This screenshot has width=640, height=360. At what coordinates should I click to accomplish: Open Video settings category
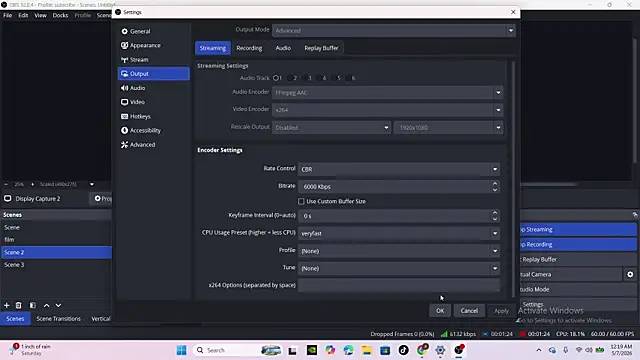click(x=154, y=102)
